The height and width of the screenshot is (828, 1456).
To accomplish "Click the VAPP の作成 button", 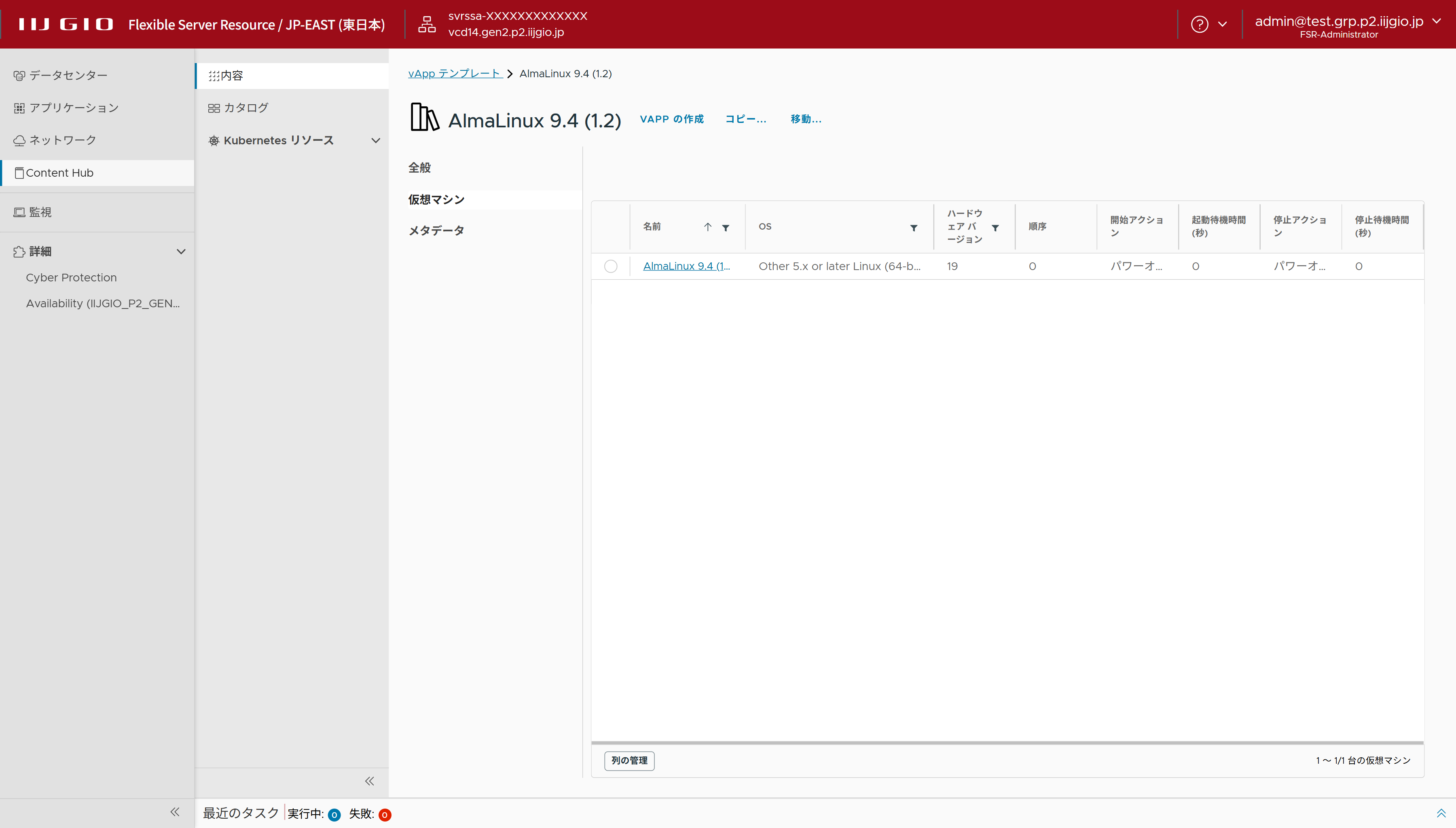I will click(671, 119).
